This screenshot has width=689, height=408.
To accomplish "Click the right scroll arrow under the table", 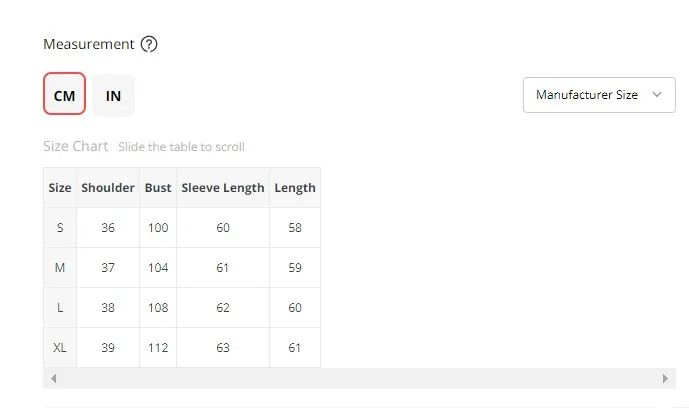I will 666,379.
